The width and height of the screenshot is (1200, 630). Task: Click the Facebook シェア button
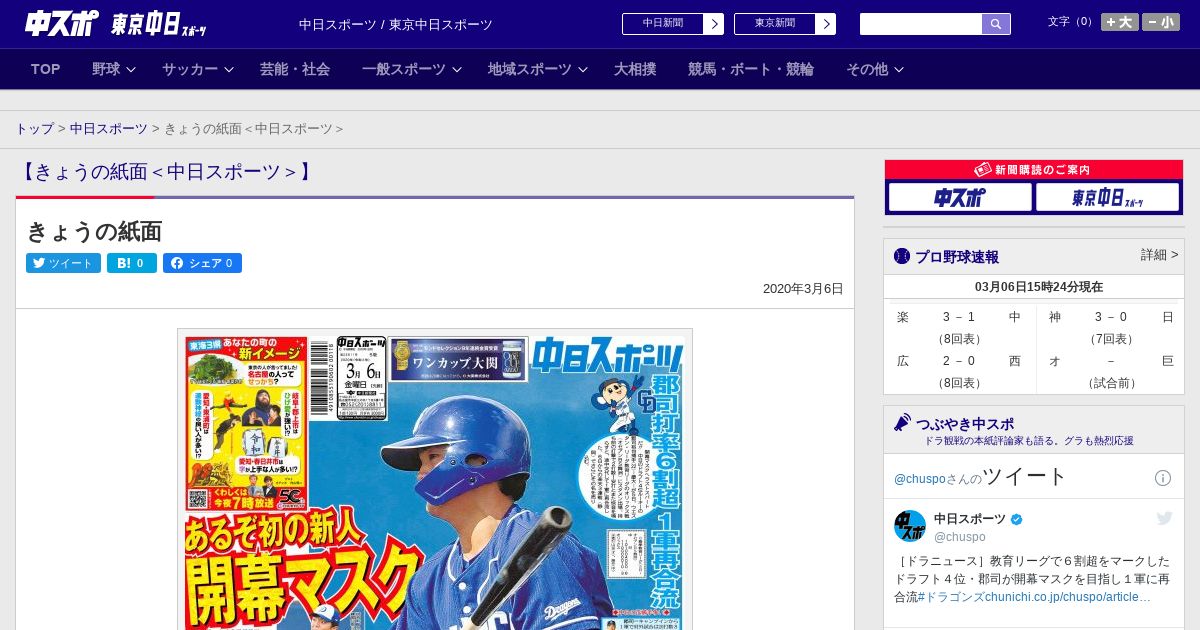click(202, 263)
